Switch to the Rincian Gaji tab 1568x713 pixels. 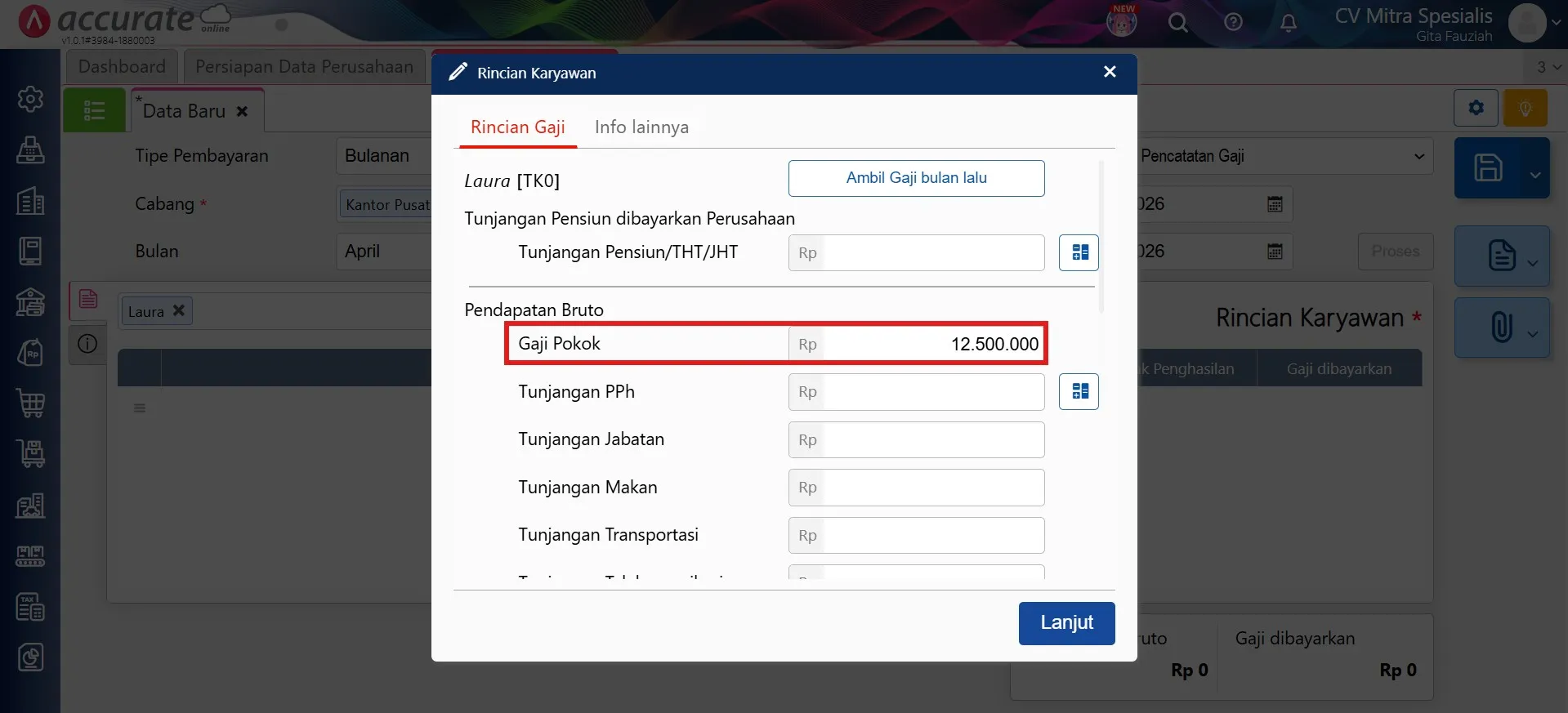pos(518,127)
